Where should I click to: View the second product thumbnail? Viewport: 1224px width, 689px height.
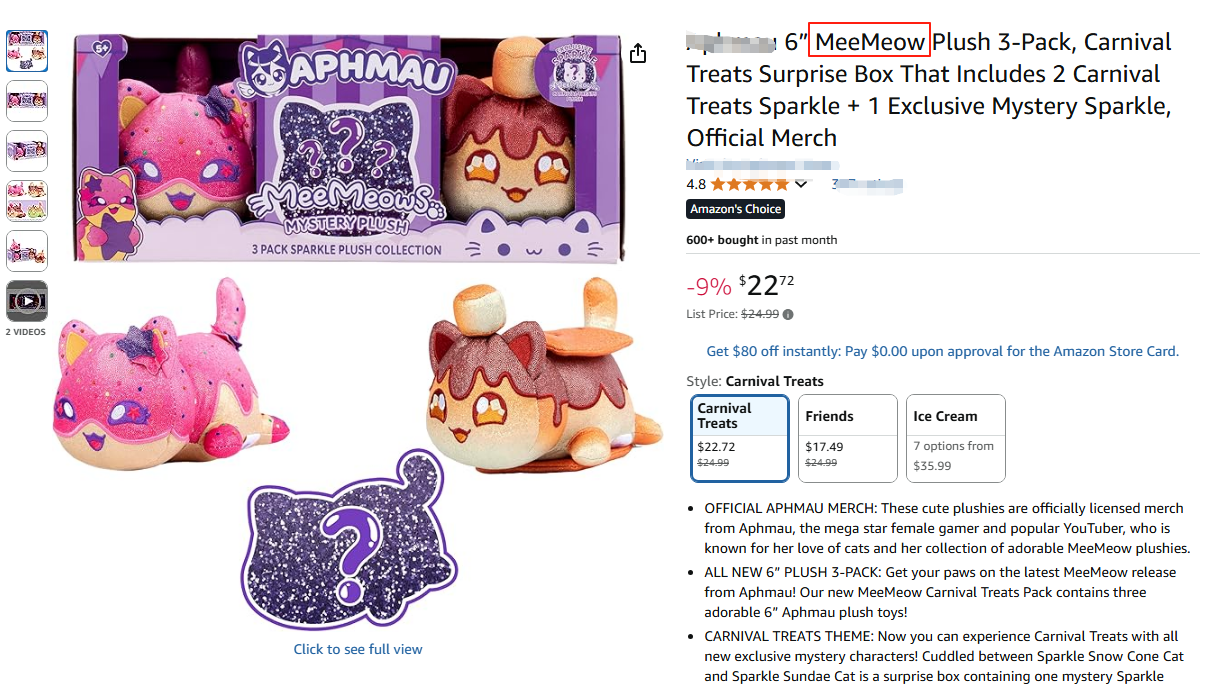pos(27,101)
